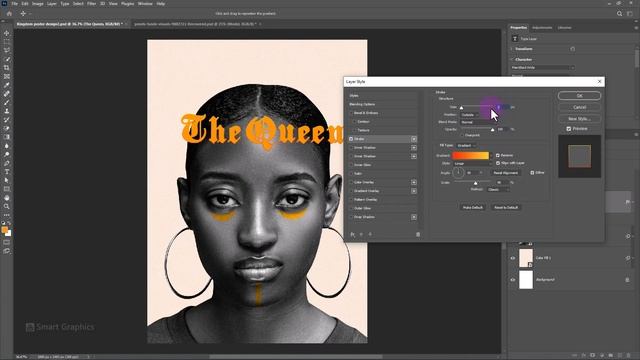Select the Hand tool
Viewport: 640px width, 360px height.
point(7,198)
